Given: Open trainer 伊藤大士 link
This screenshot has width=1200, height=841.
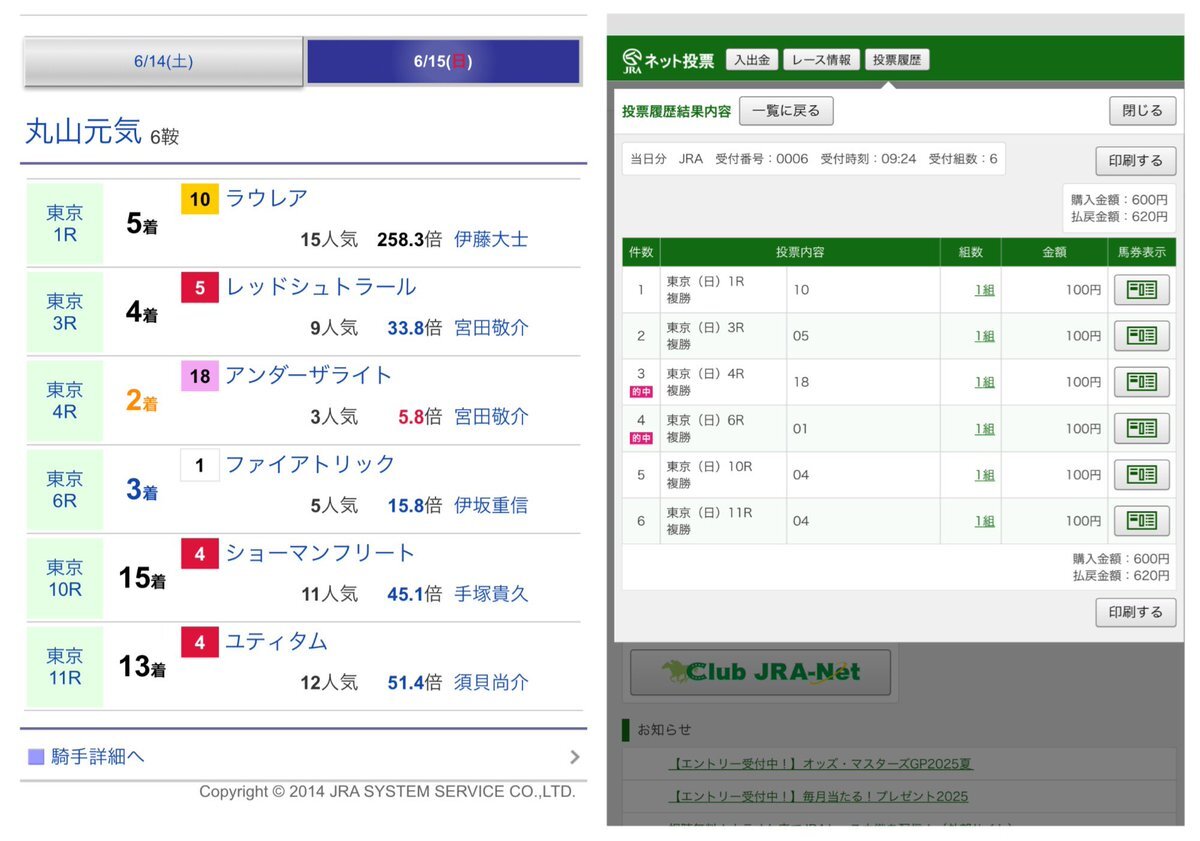Looking at the screenshot, I should (x=491, y=240).
